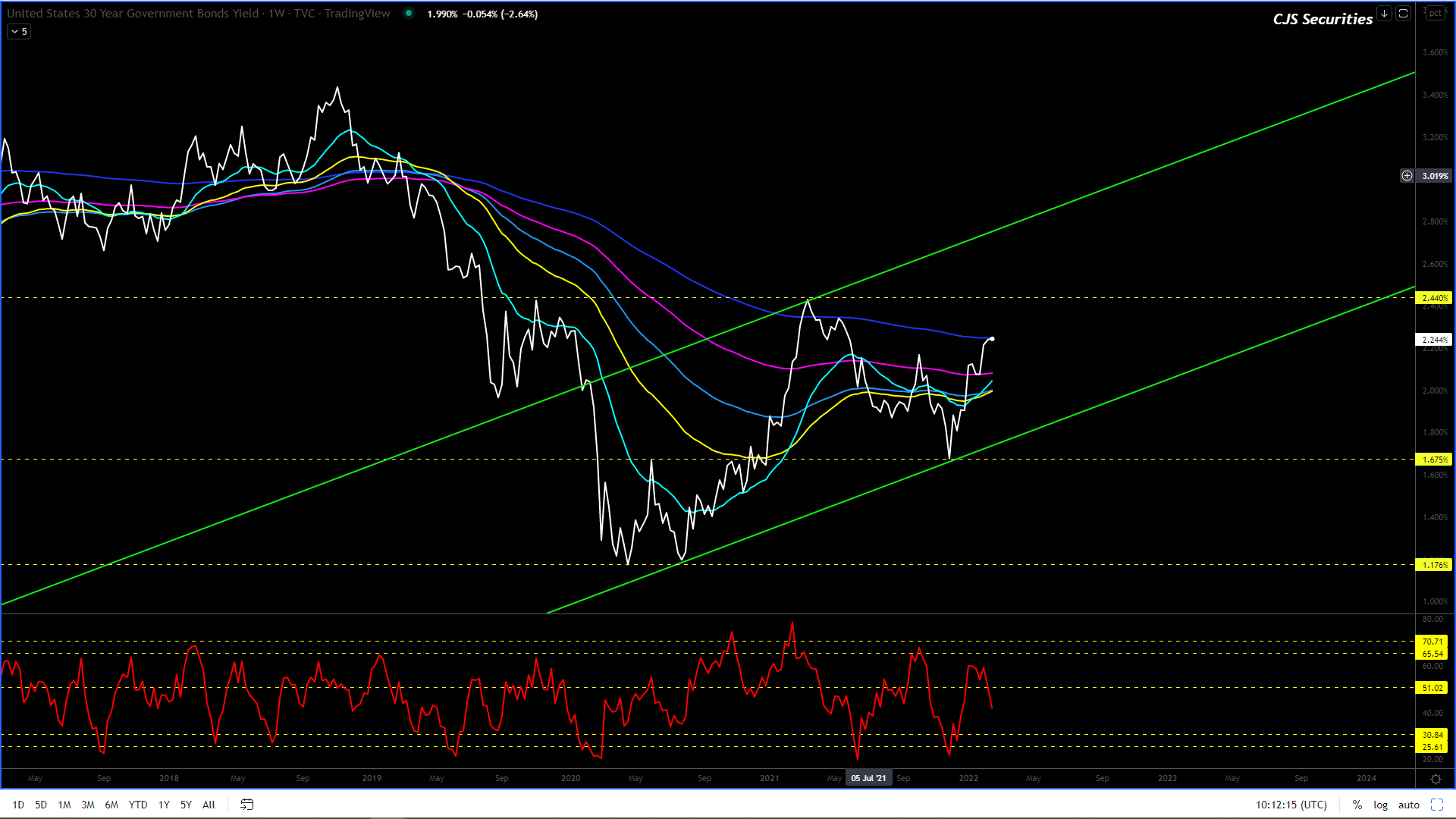Click the 2.440% yellow price level label
The height and width of the screenshot is (819, 1456).
pyautogui.click(x=1434, y=298)
